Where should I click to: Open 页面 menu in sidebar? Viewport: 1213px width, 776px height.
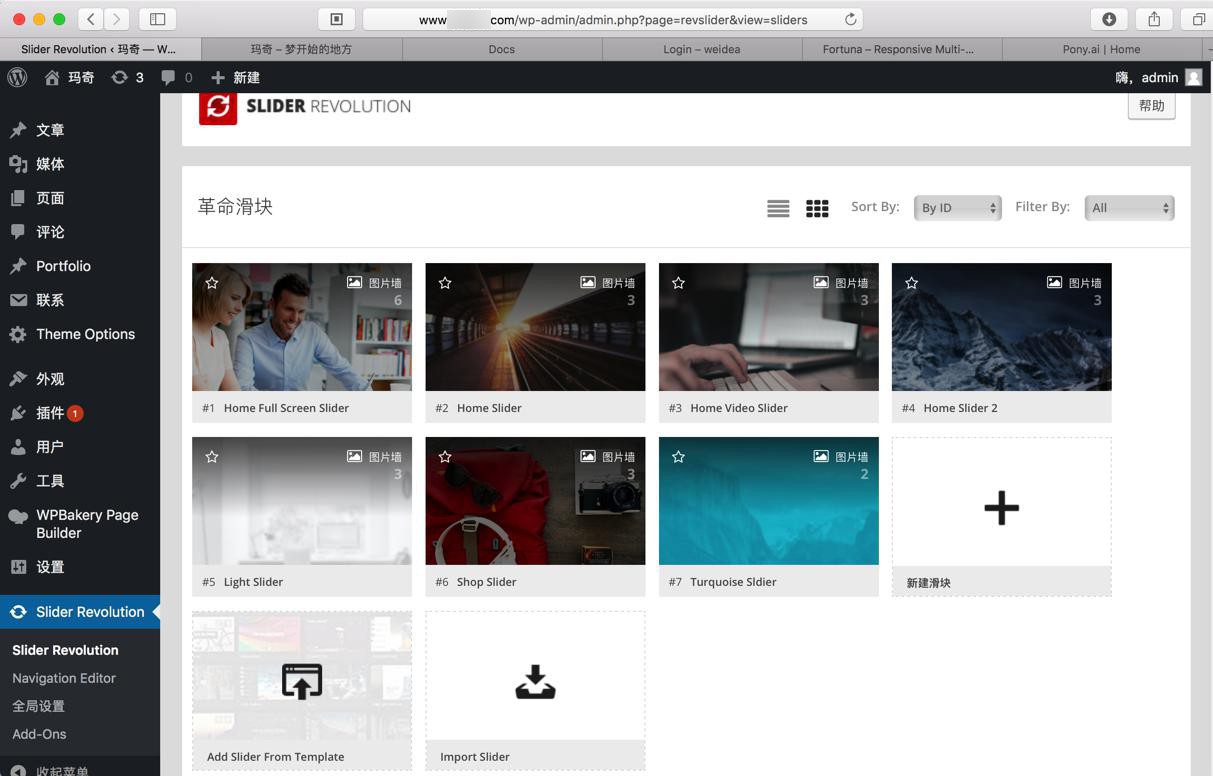click(80, 198)
